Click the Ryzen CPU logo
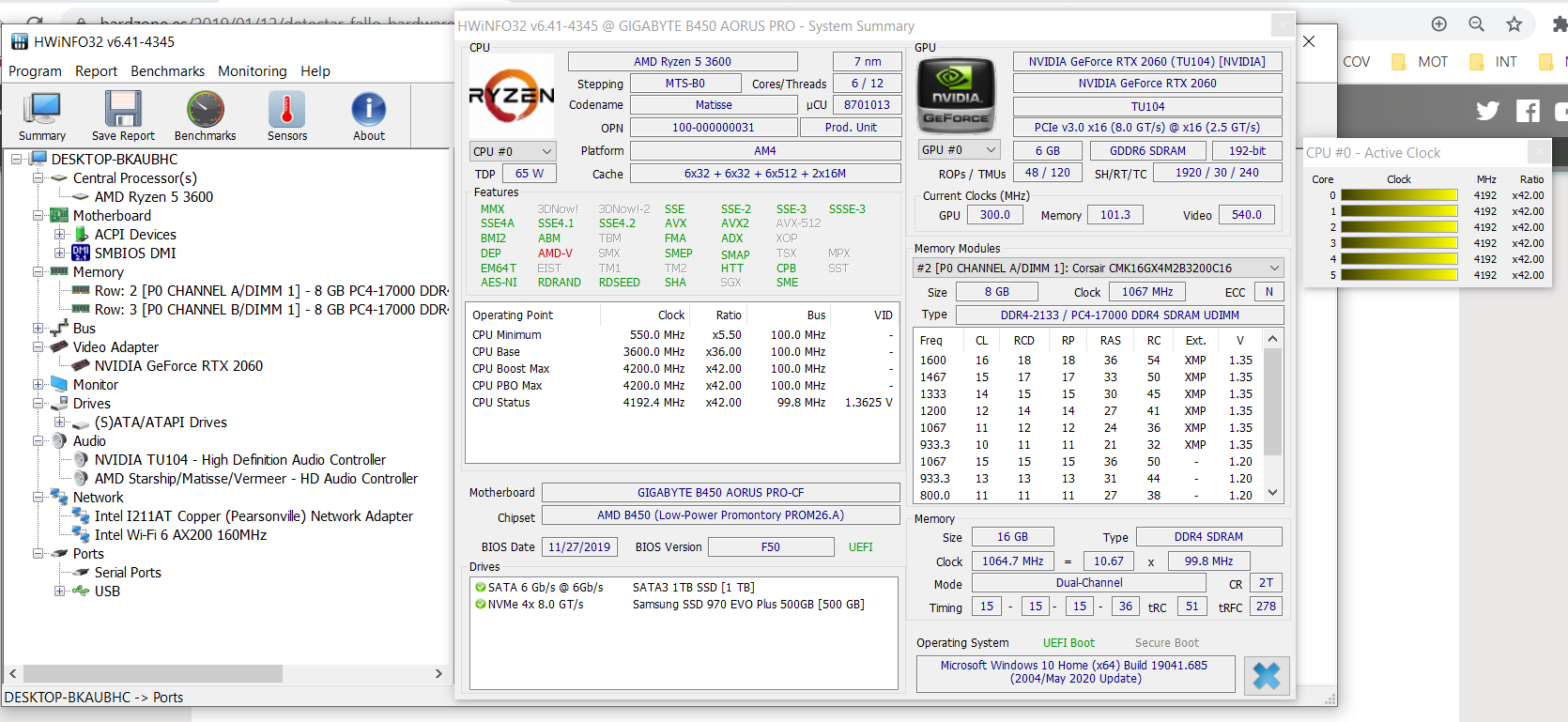The image size is (1568, 722). [512, 95]
